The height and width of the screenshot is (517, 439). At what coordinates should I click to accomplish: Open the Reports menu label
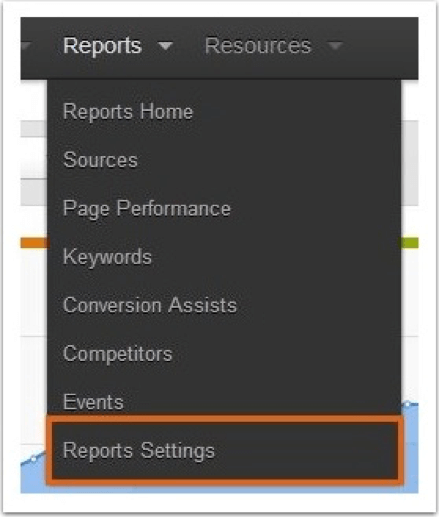pos(103,46)
